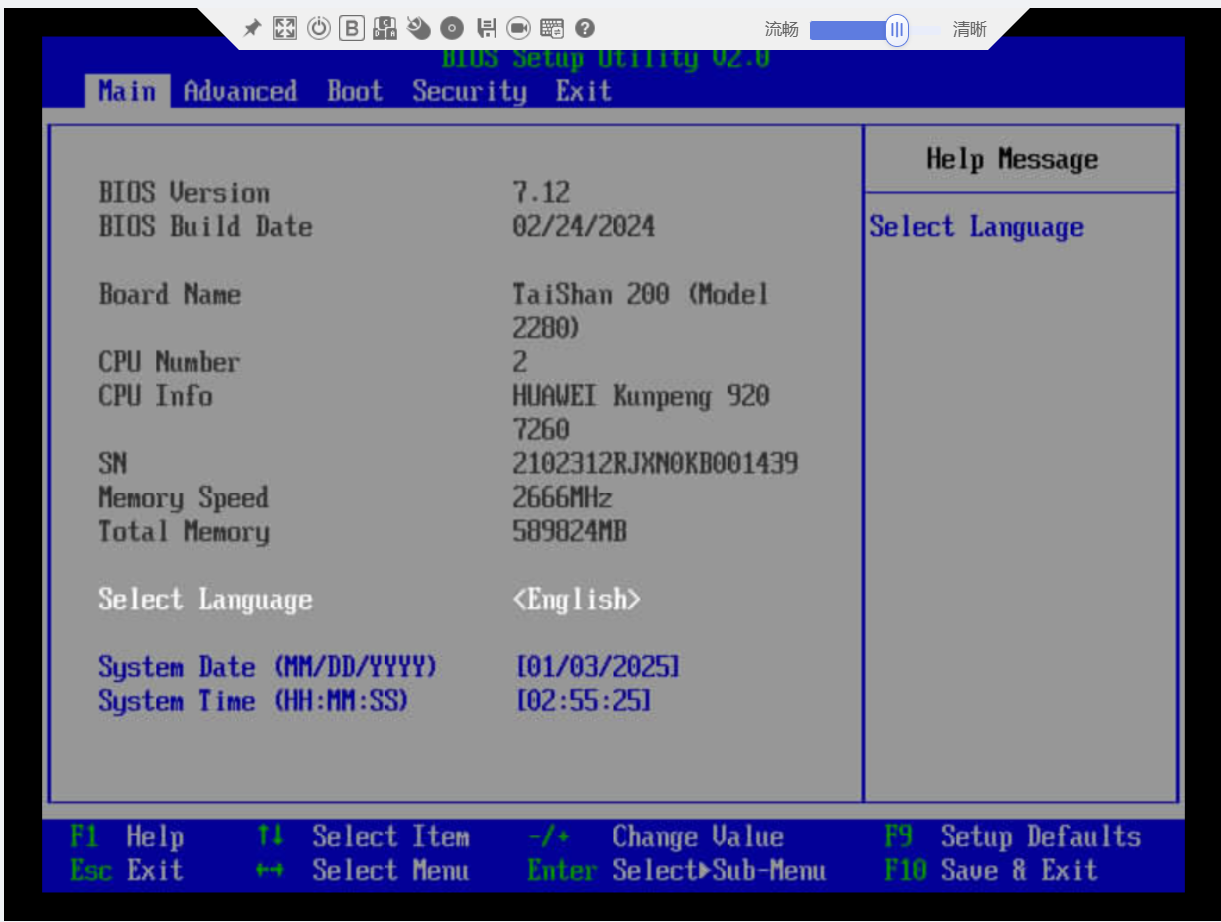
Task: Pin the remote console toolbar
Action: (x=253, y=28)
